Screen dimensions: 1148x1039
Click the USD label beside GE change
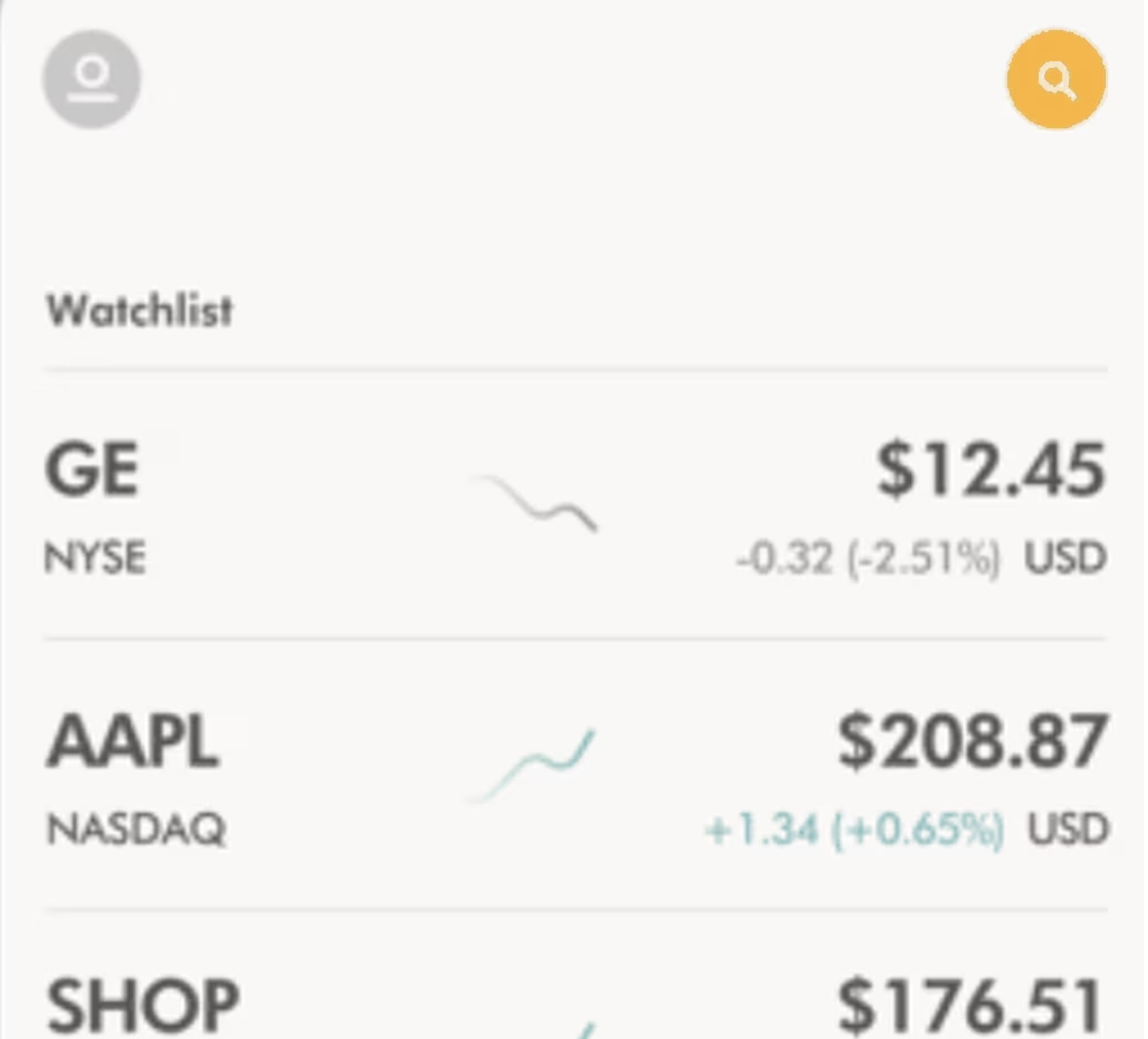(x=1065, y=557)
